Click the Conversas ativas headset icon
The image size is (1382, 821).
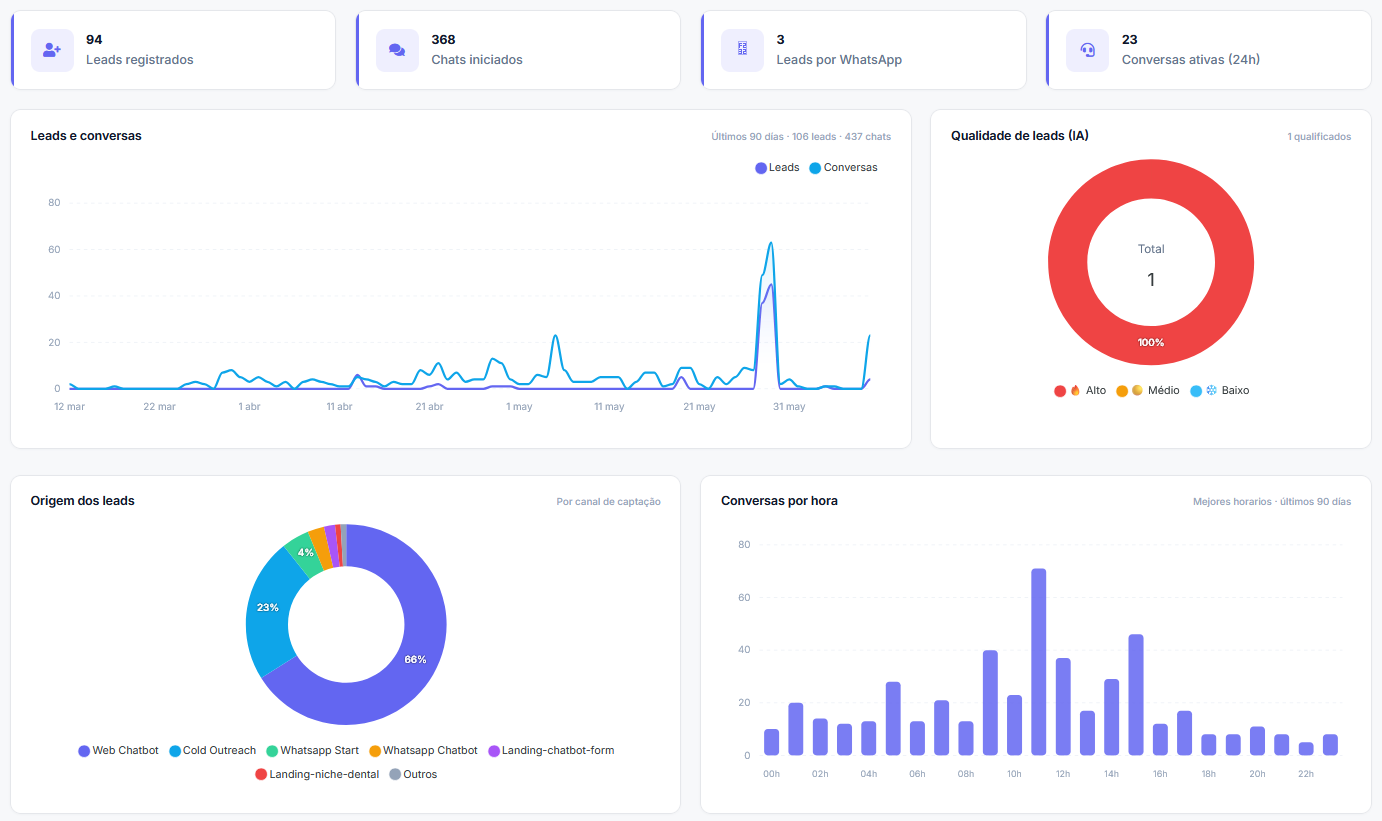point(1087,50)
